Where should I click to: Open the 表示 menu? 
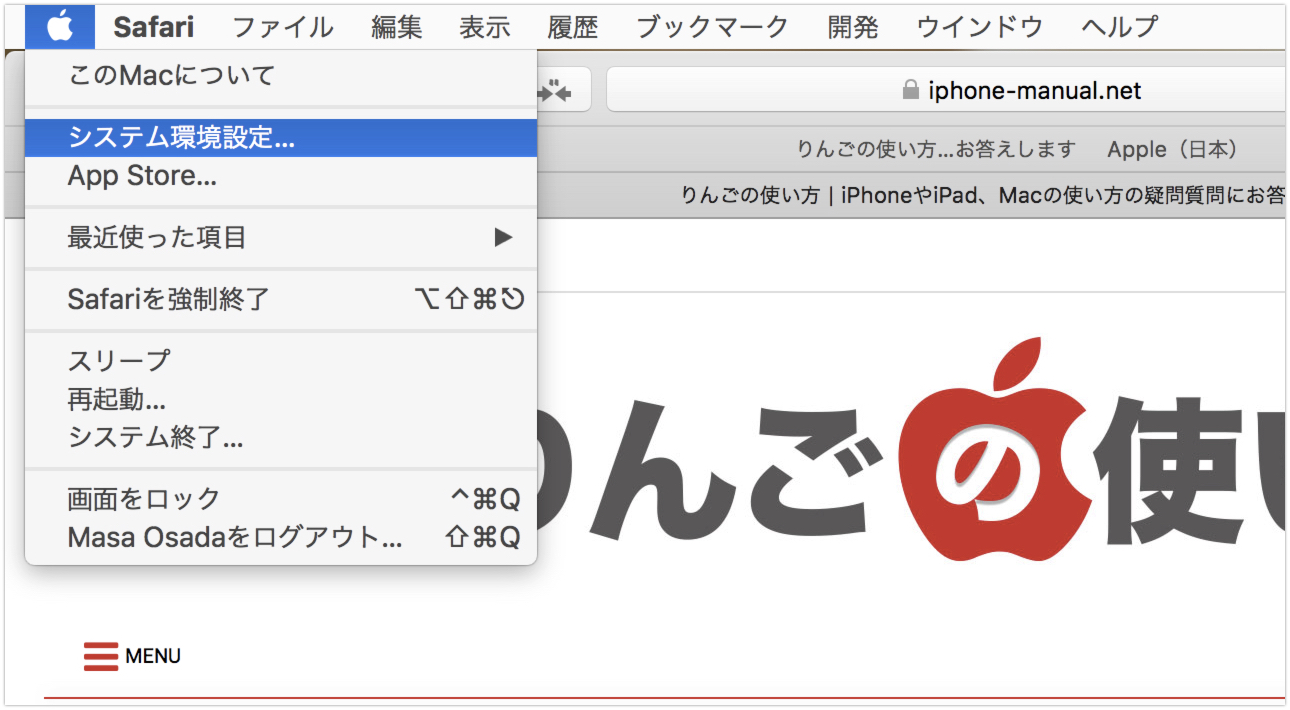(x=485, y=27)
